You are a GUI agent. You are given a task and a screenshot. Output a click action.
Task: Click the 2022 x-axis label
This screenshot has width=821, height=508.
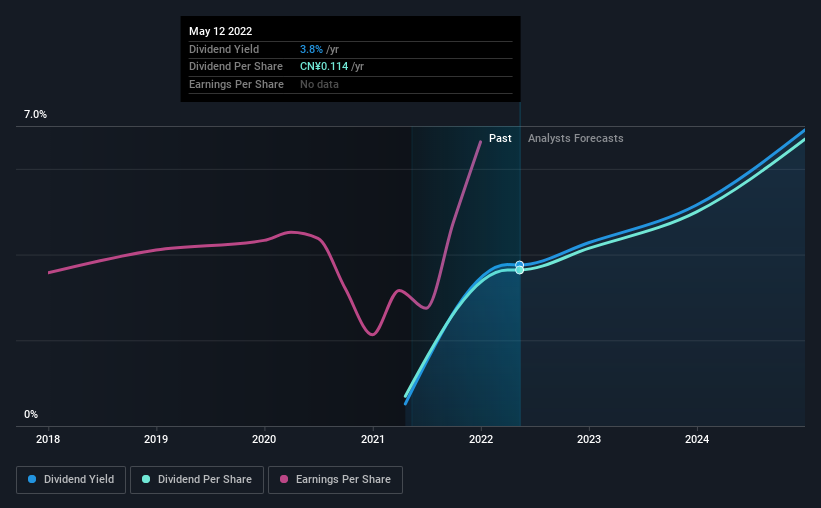481,439
